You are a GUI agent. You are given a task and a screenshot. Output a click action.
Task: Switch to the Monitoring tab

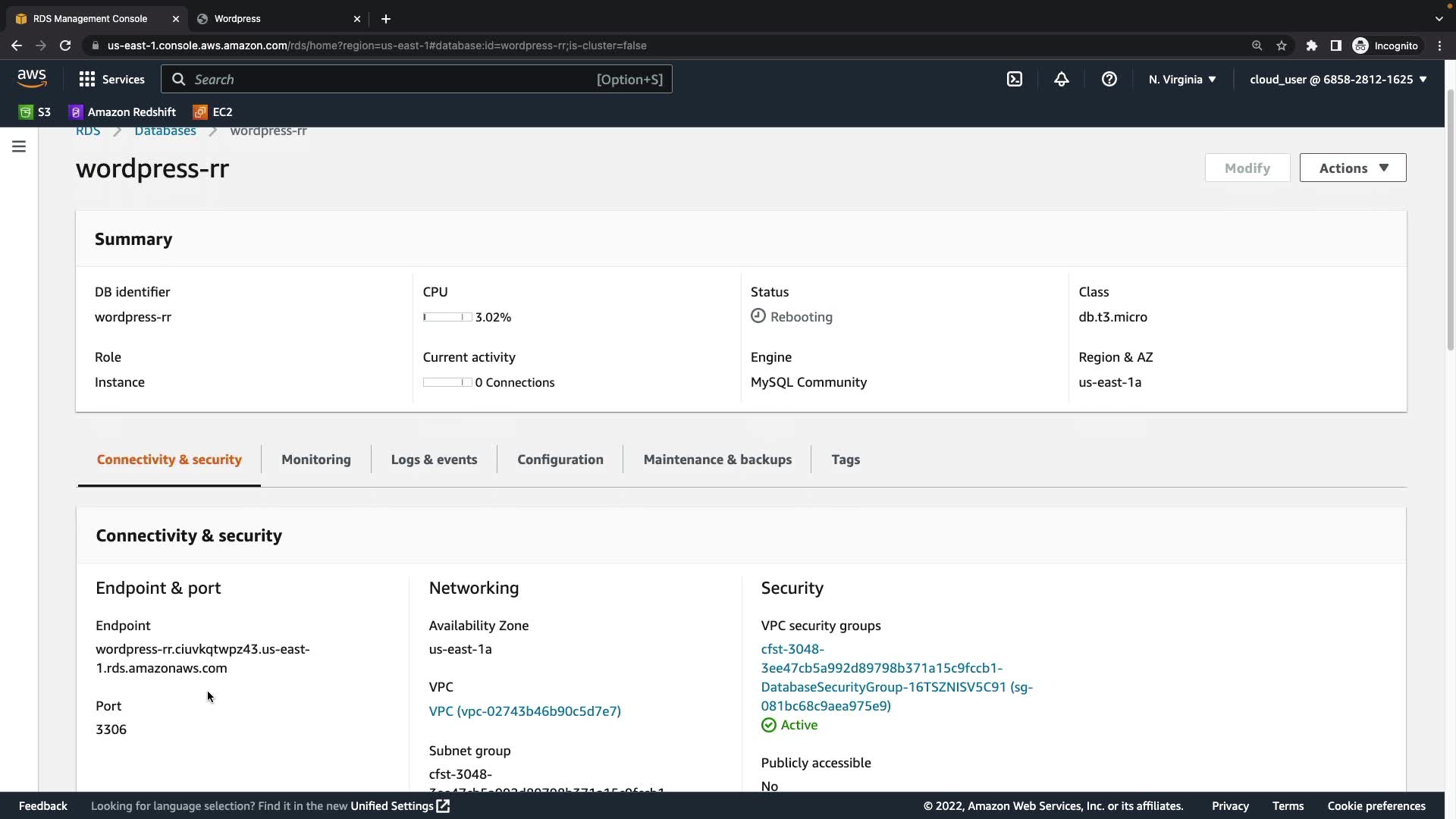[315, 460]
